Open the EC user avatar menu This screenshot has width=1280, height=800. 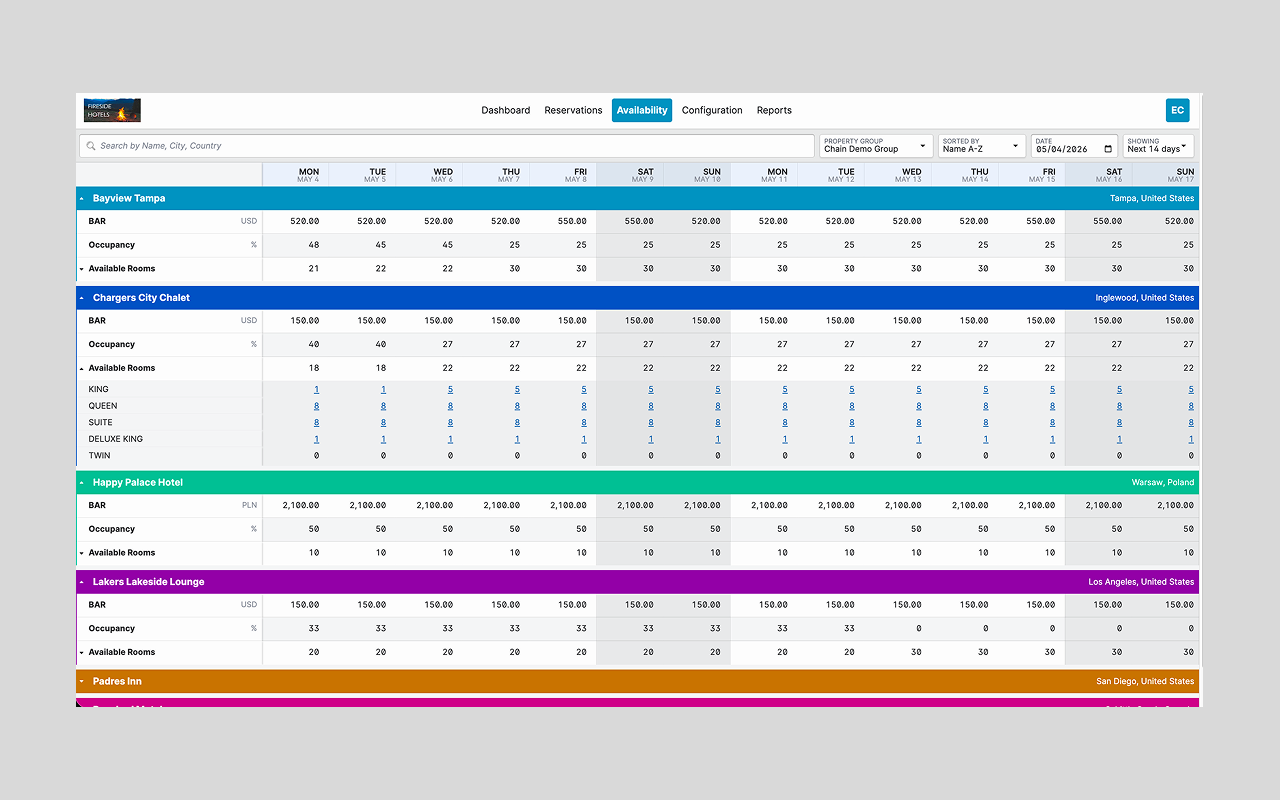click(x=1177, y=110)
